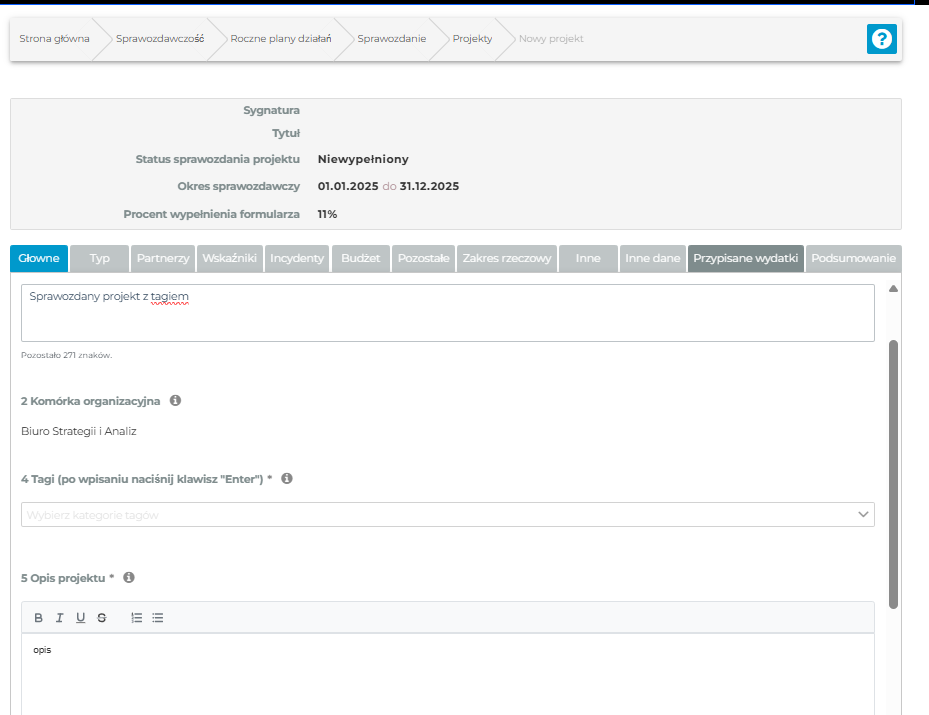Select the Przypisane wydatki tab
Image resolution: width=929 pixels, height=715 pixels.
pyautogui.click(x=746, y=258)
